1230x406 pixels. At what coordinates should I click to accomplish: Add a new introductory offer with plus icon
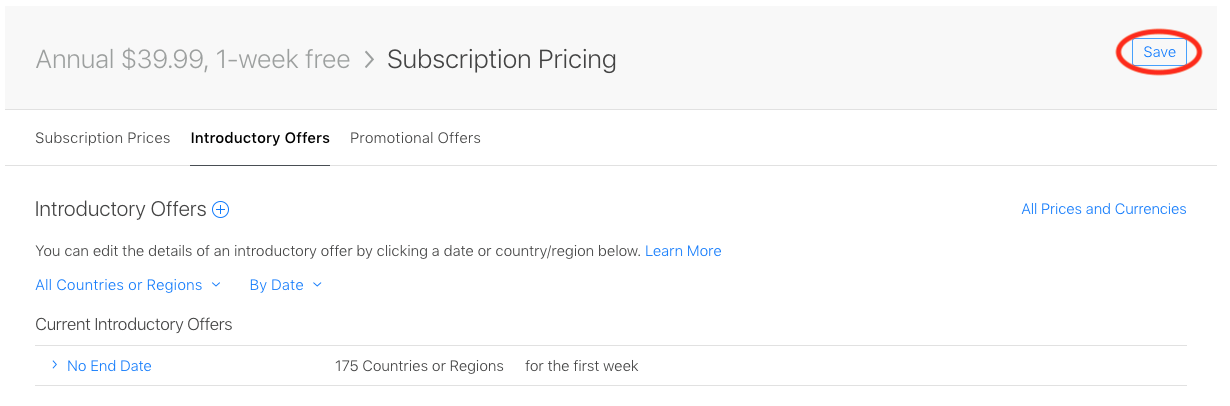tap(221, 210)
